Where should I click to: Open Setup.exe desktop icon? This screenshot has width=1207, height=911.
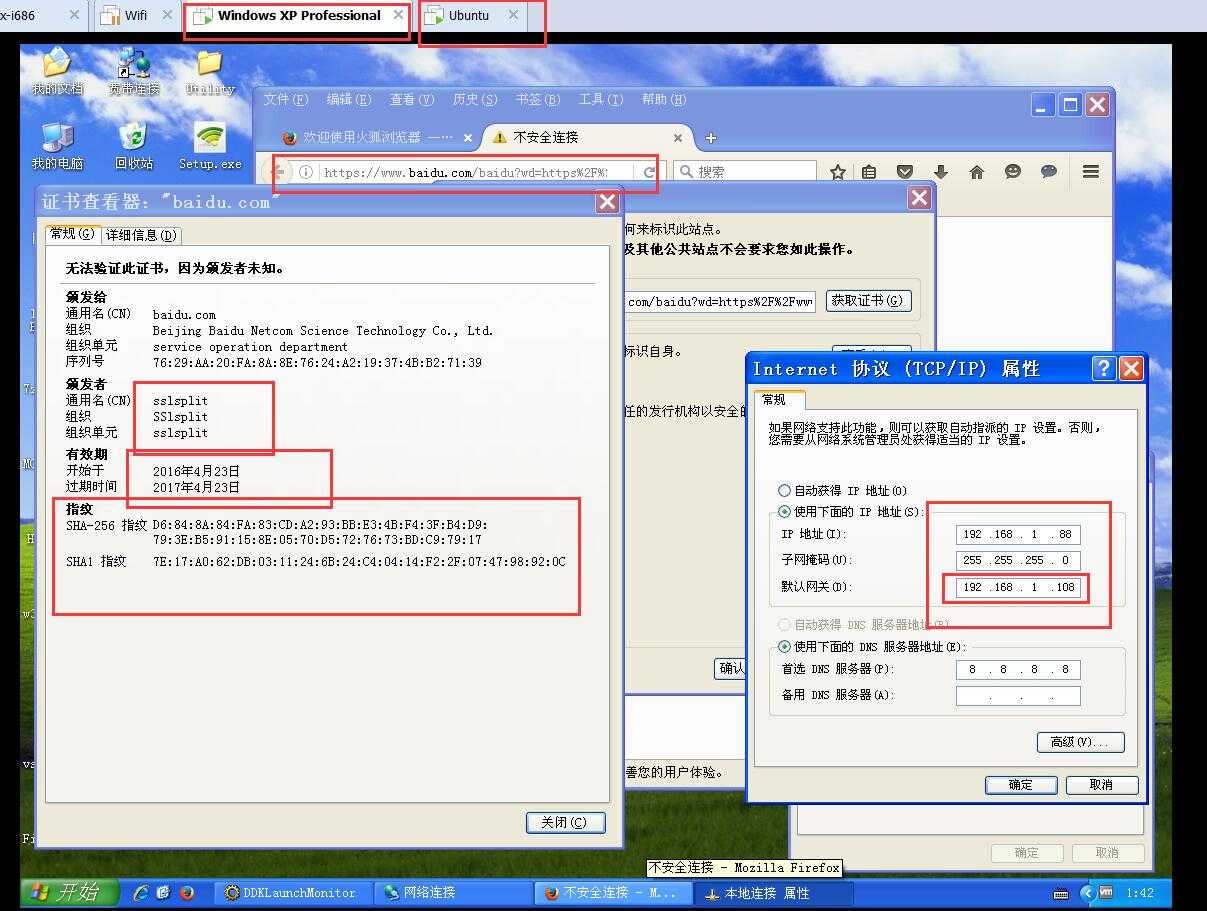click(x=210, y=146)
